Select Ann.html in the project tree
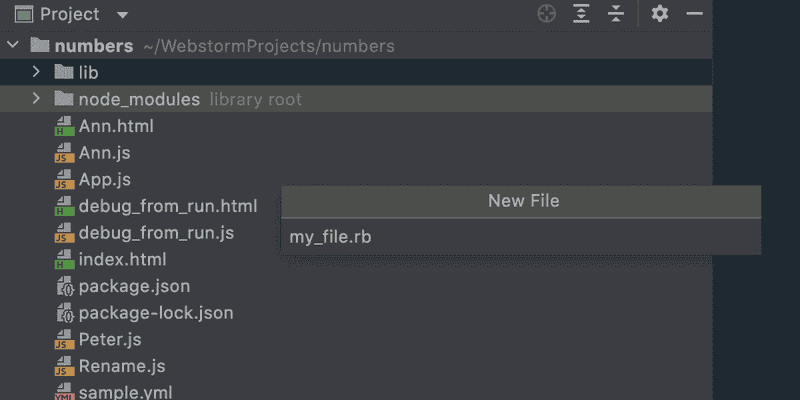800x400 pixels. click(x=116, y=126)
